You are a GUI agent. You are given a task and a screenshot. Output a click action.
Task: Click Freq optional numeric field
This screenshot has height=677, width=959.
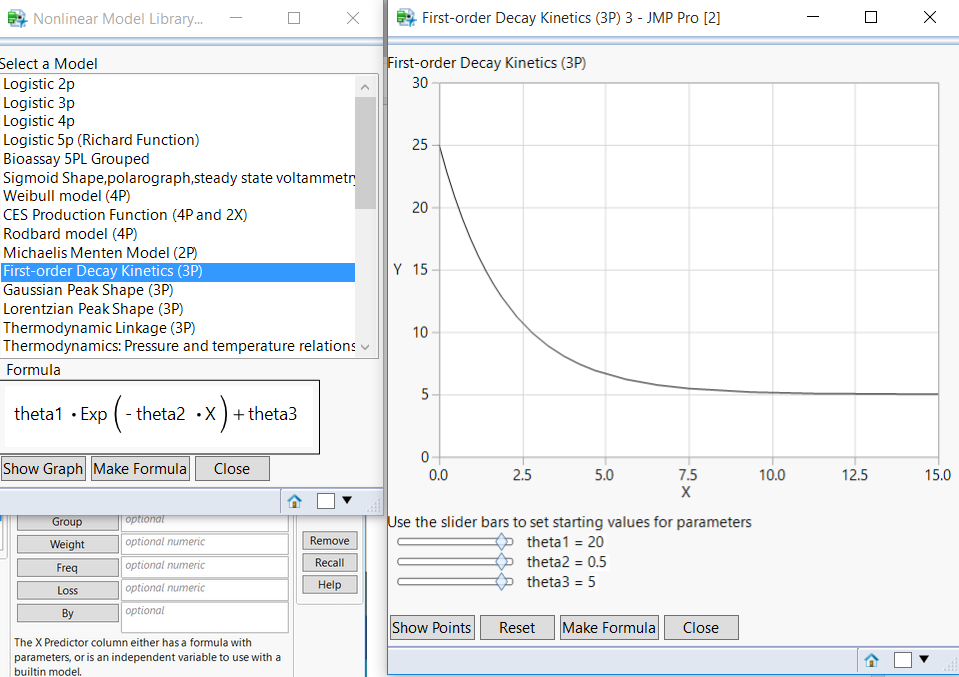[x=205, y=567]
